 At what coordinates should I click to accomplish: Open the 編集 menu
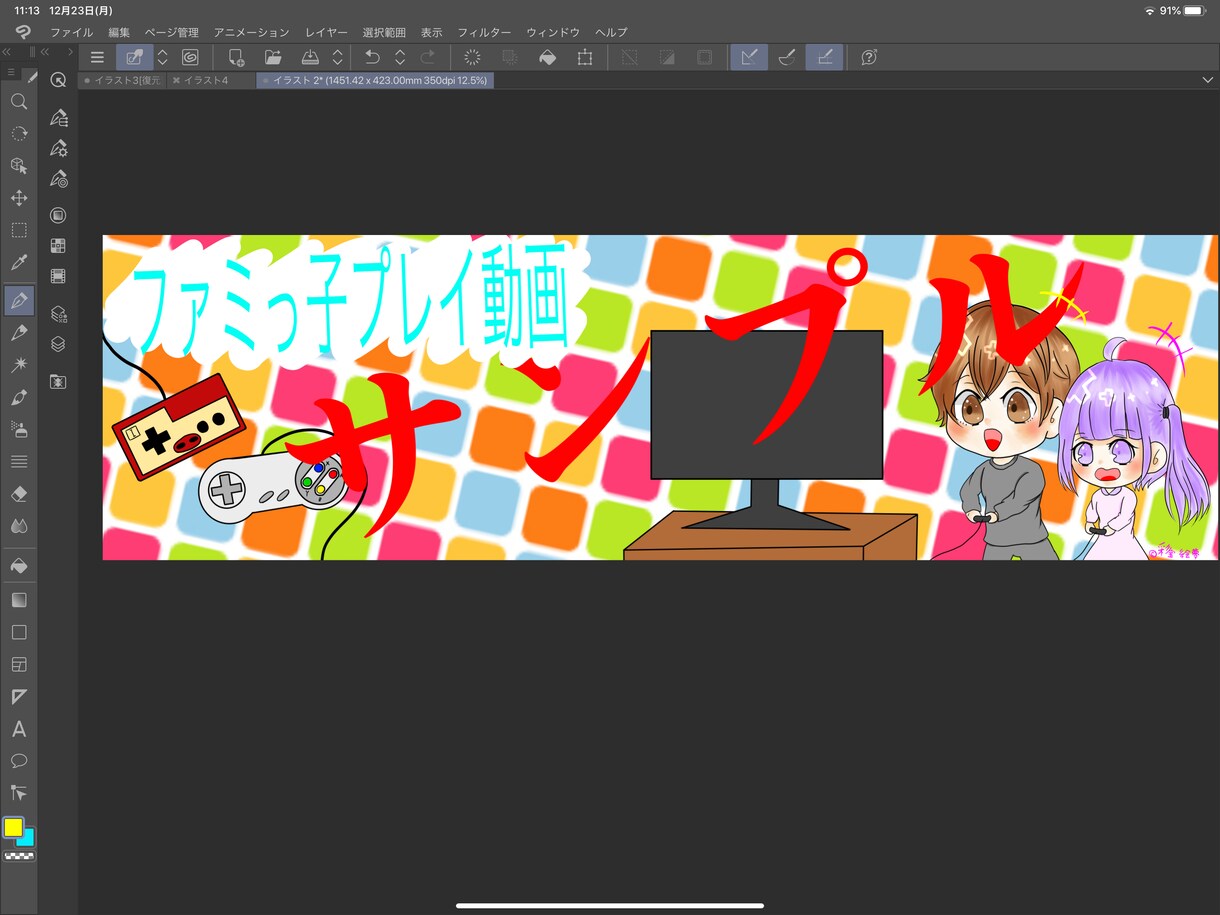click(x=119, y=32)
